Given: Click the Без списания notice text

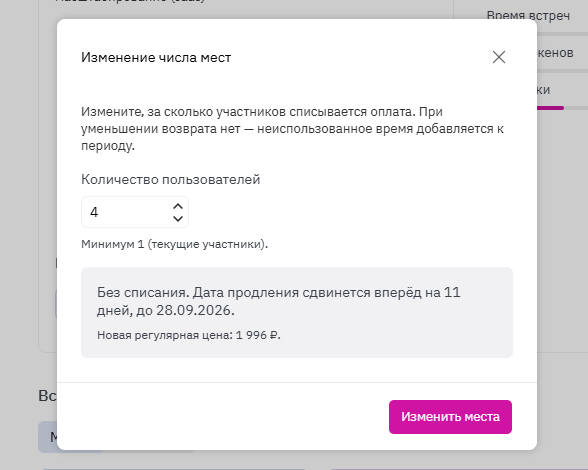Looking at the screenshot, I should [x=279, y=301].
